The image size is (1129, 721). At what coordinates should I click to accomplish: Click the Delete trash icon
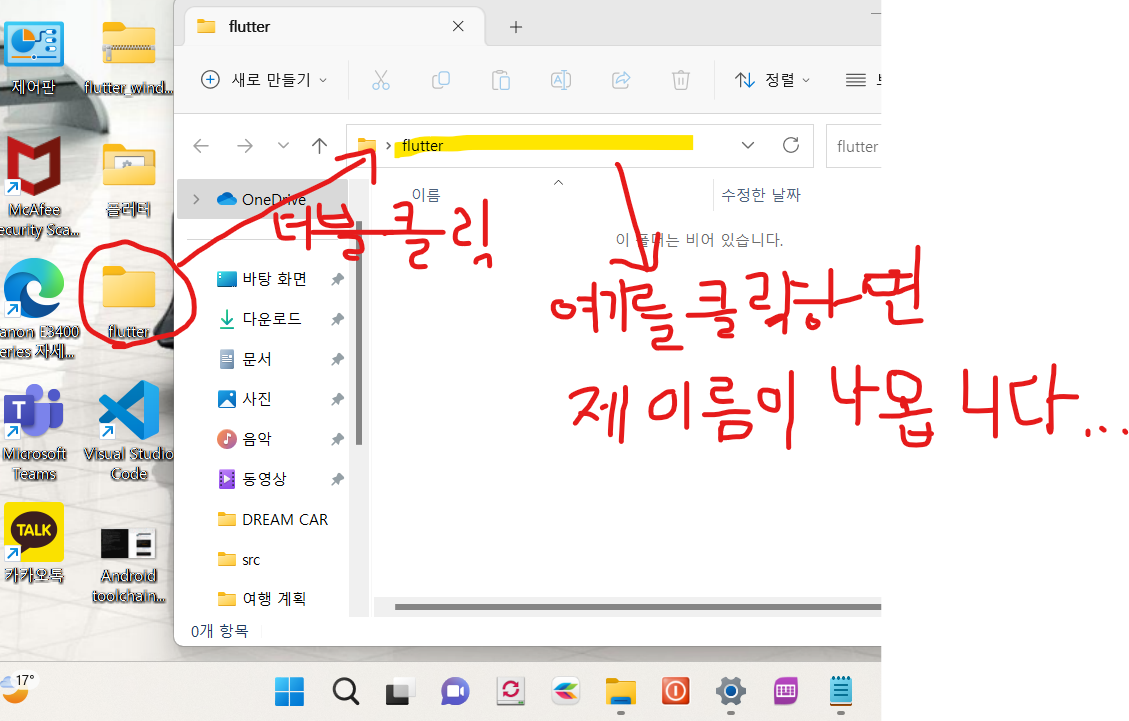point(680,80)
